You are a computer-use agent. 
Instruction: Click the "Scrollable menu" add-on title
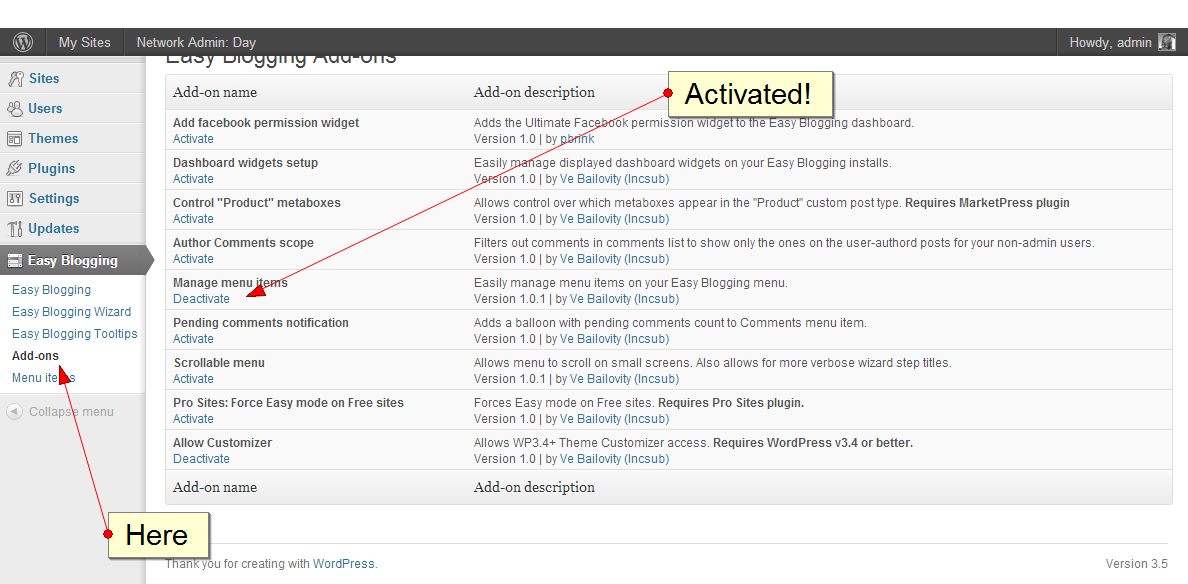tap(219, 363)
